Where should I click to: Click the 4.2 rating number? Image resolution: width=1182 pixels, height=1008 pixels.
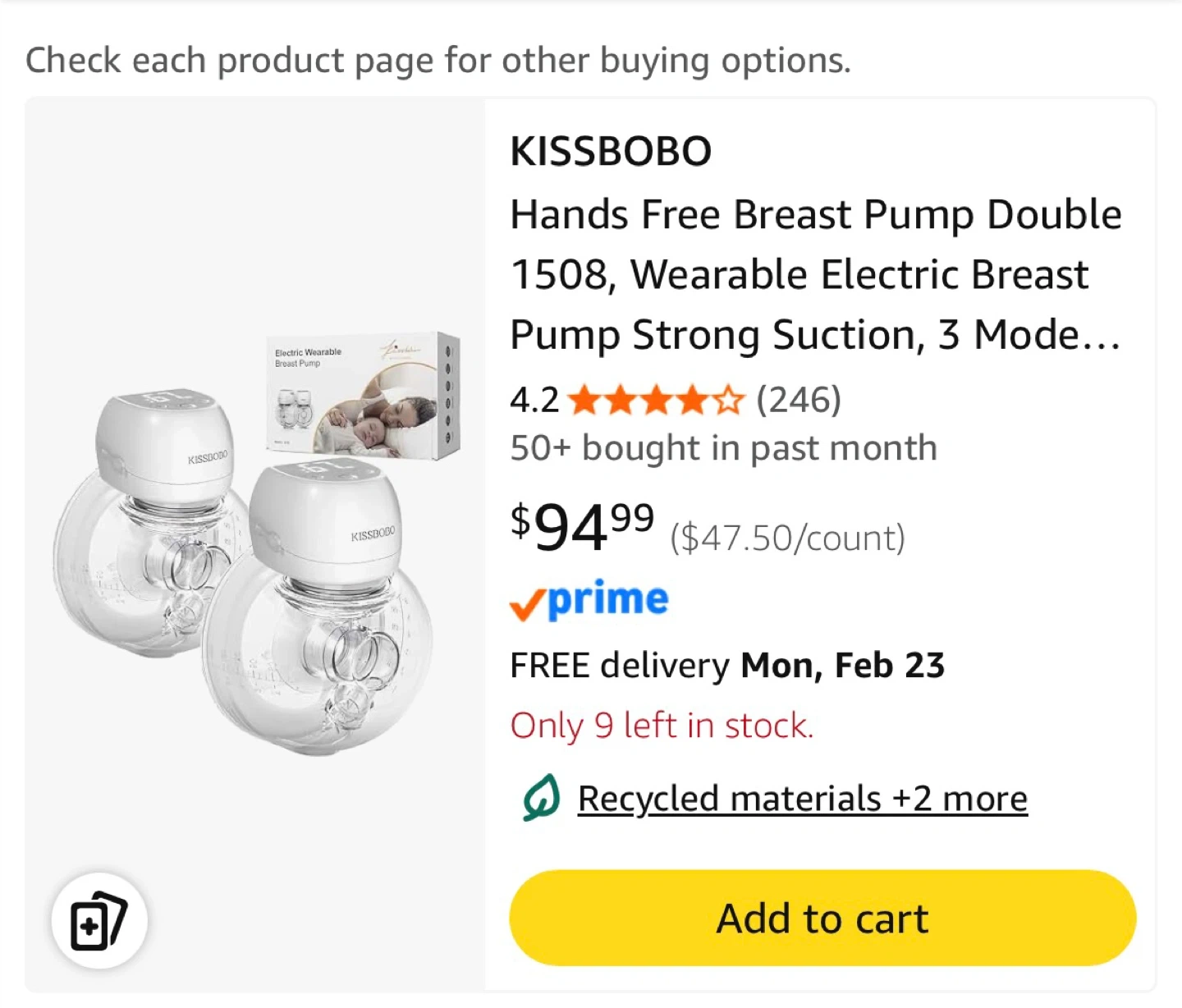(534, 401)
